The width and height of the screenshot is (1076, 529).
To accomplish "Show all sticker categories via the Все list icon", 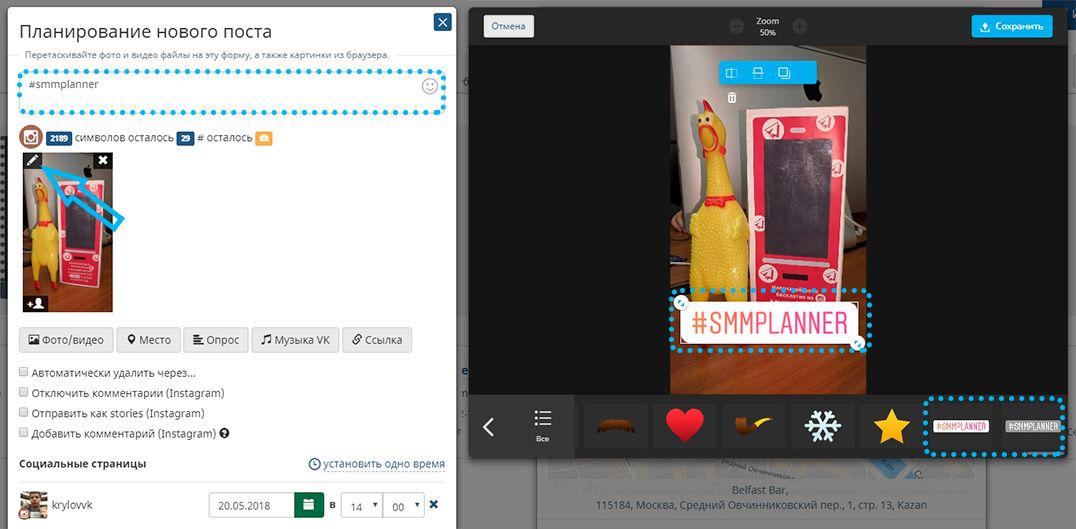I will click(543, 425).
